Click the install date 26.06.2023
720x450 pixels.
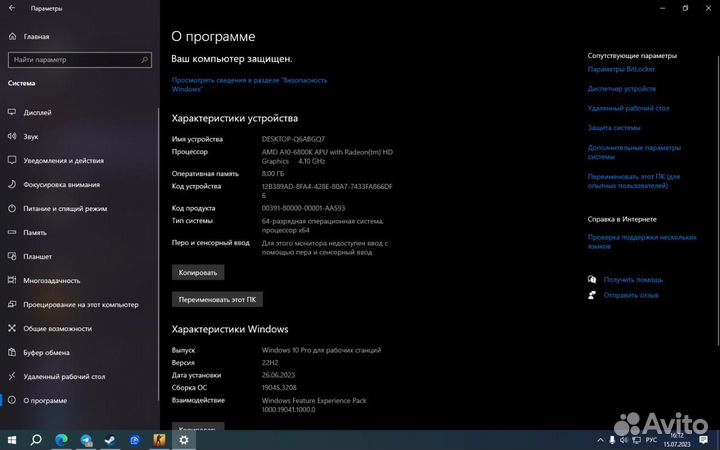(278, 375)
